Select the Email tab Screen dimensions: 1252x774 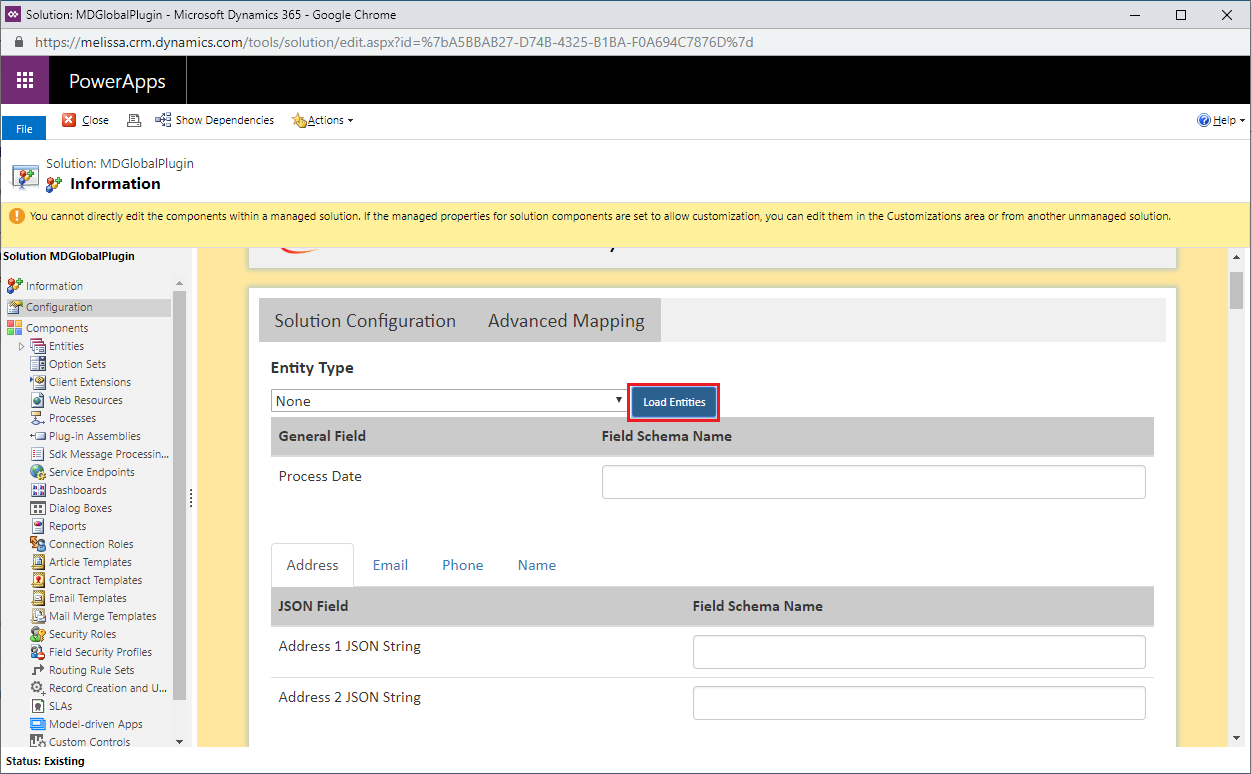pyautogui.click(x=390, y=565)
